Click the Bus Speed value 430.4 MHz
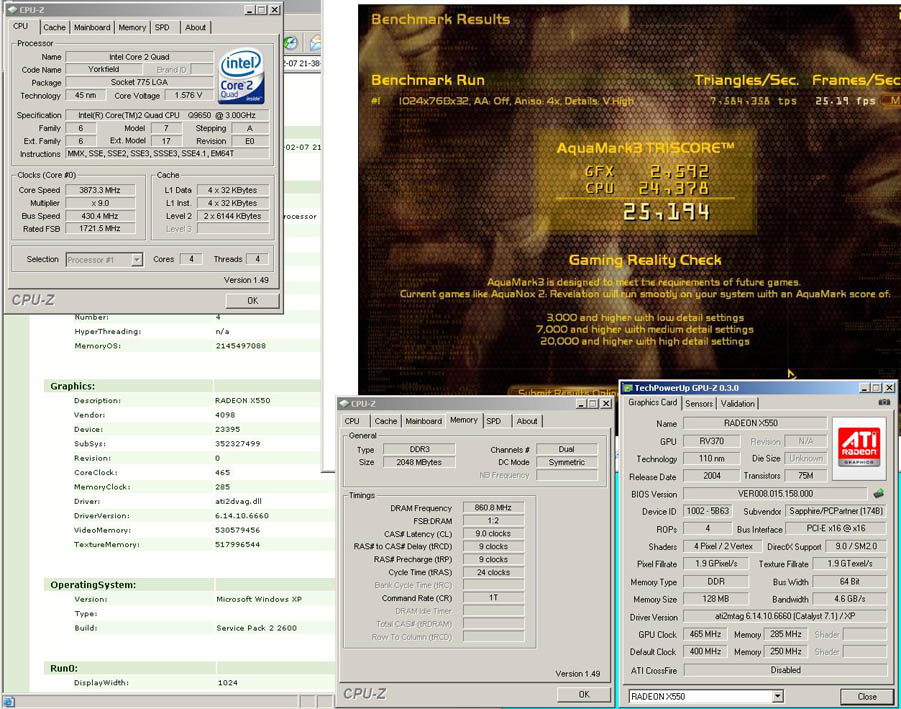 100,216
